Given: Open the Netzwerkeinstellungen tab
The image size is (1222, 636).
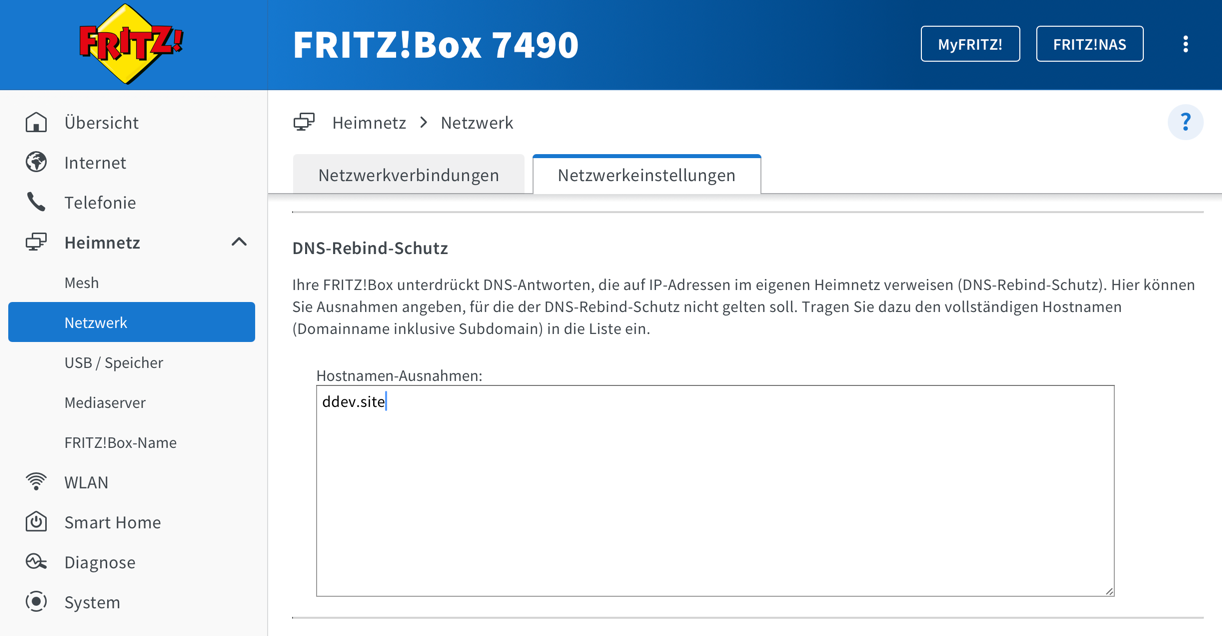Looking at the screenshot, I should (646, 172).
